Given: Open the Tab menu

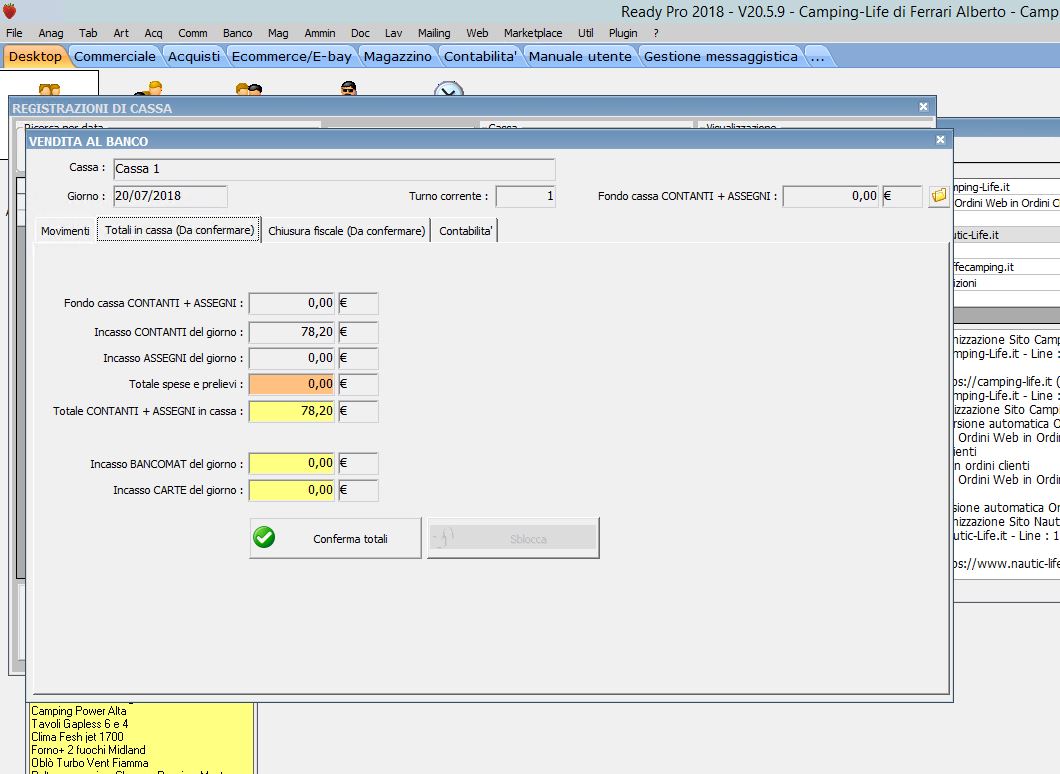Looking at the screenshot, I should click(88, 33).
